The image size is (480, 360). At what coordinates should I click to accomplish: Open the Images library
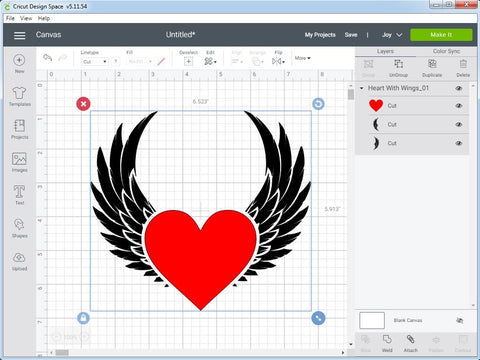click(x=19, y=162)
